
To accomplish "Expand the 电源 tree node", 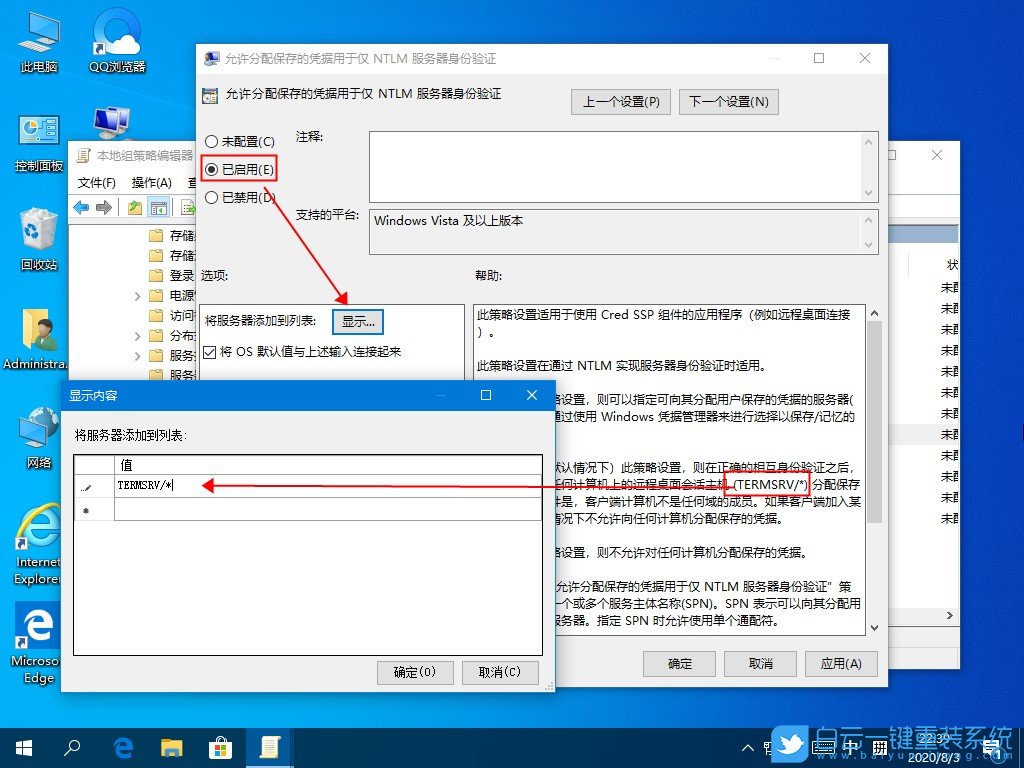I will (x=137, y=295).
